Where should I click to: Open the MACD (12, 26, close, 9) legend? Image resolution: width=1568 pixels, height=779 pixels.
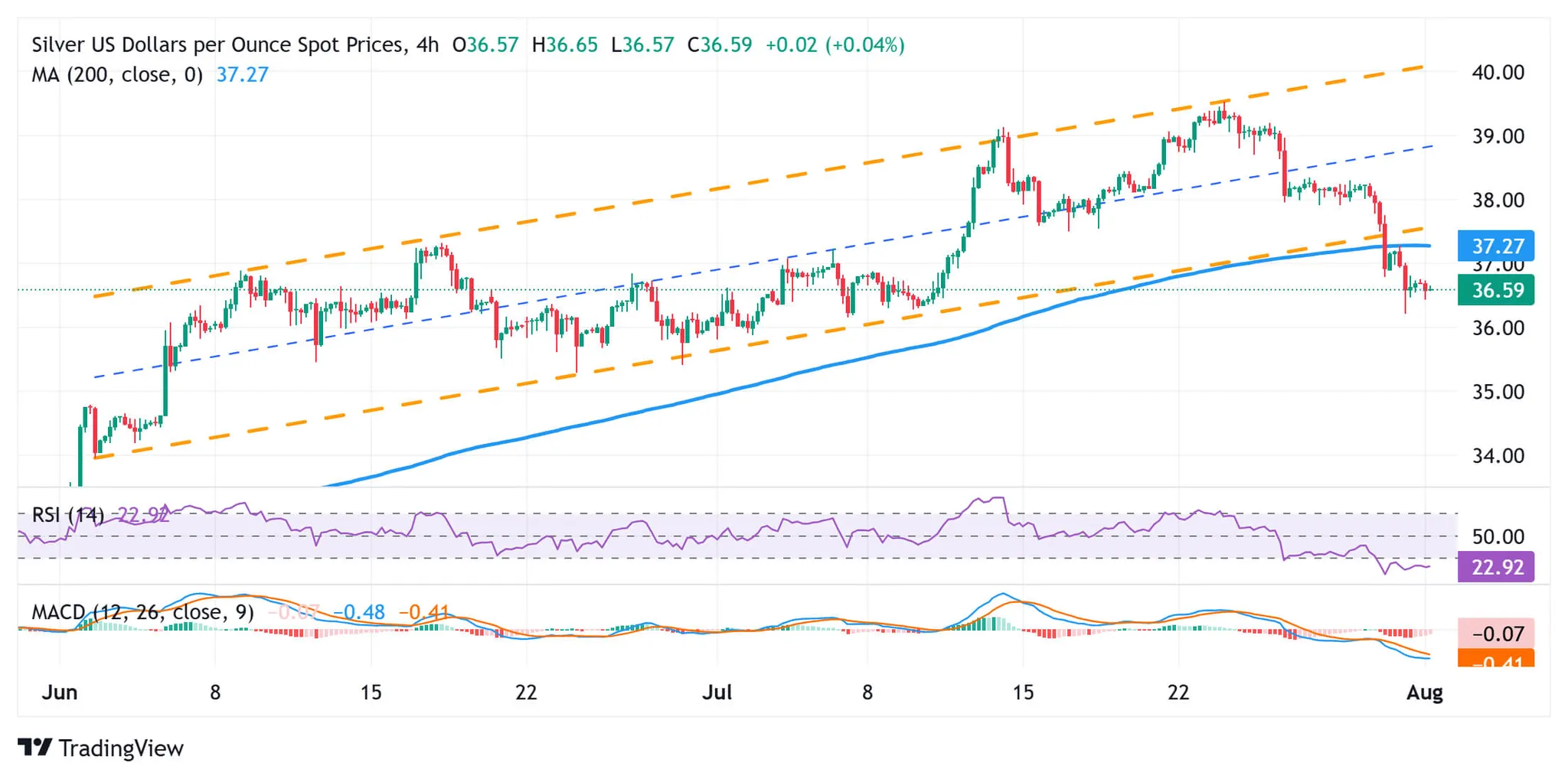[142, 612]
